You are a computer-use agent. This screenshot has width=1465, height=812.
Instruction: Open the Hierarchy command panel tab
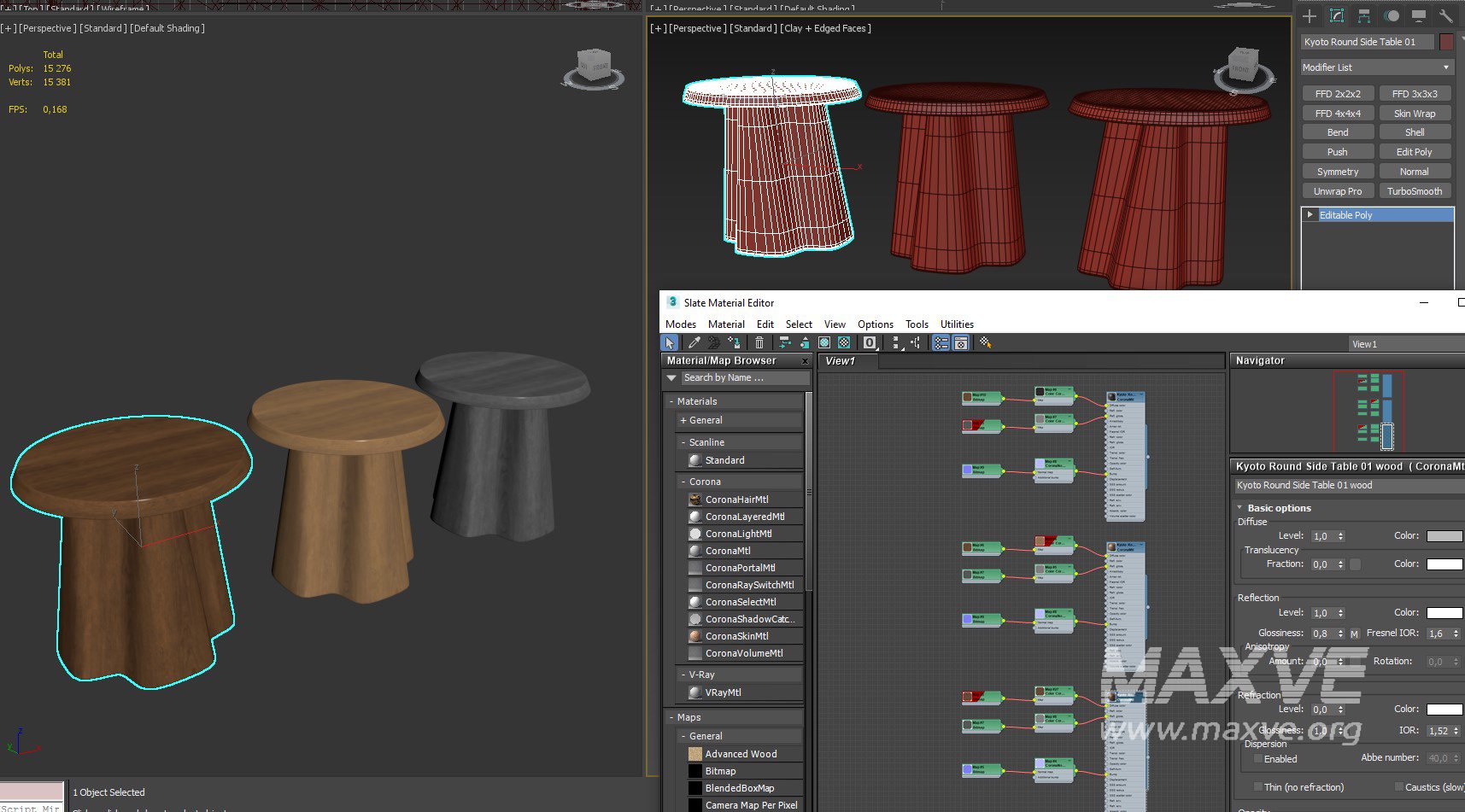1364,16
